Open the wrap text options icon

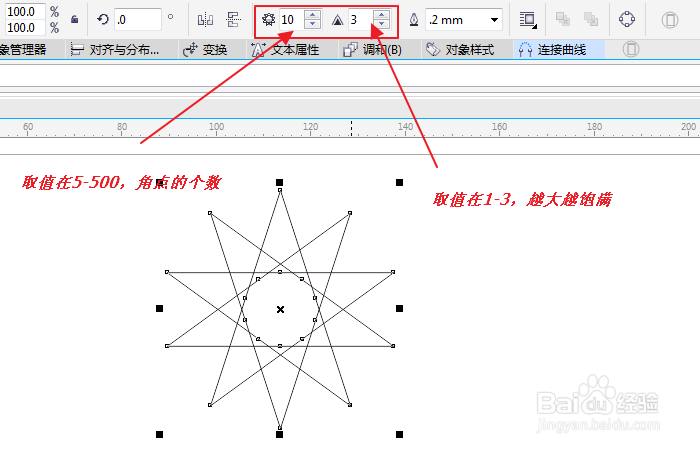tap(528, 20)
